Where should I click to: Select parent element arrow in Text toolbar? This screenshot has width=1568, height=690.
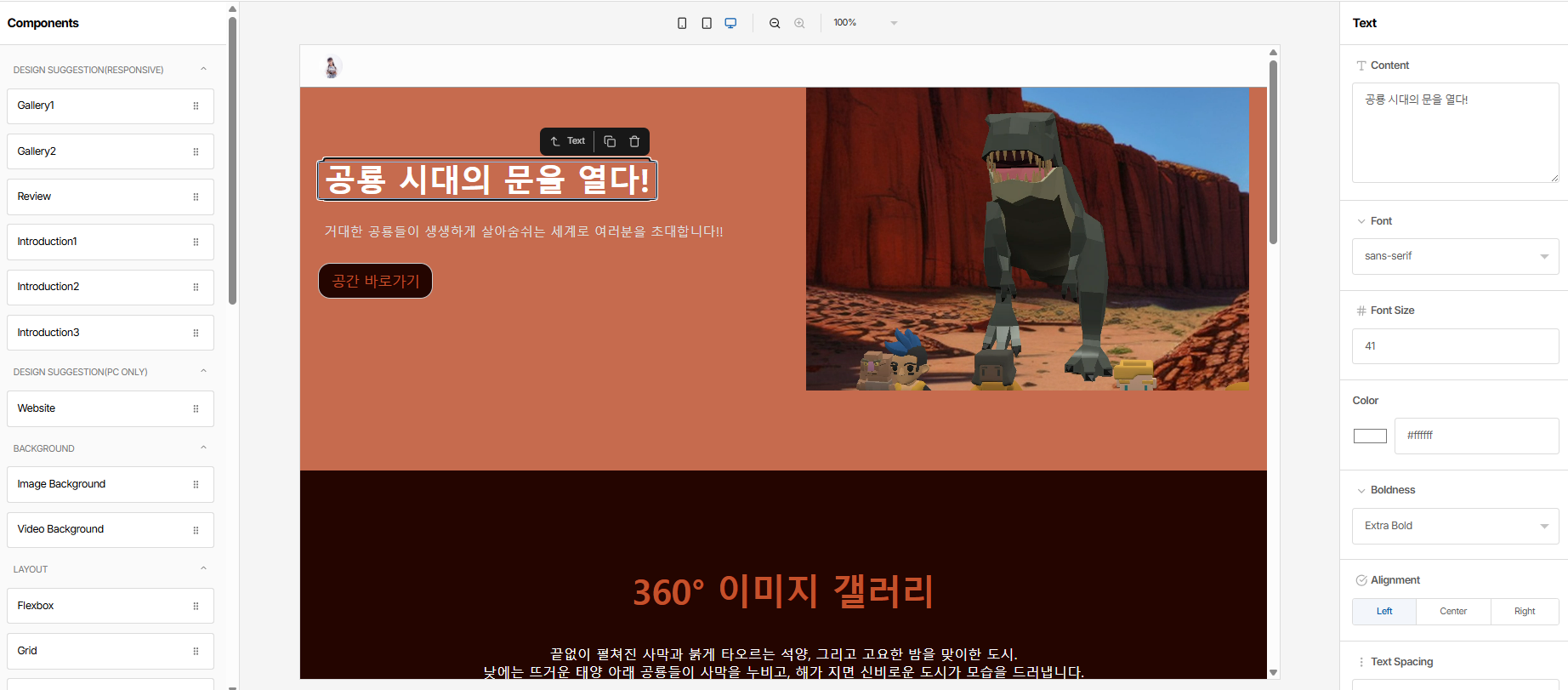(x=555, y=141)
